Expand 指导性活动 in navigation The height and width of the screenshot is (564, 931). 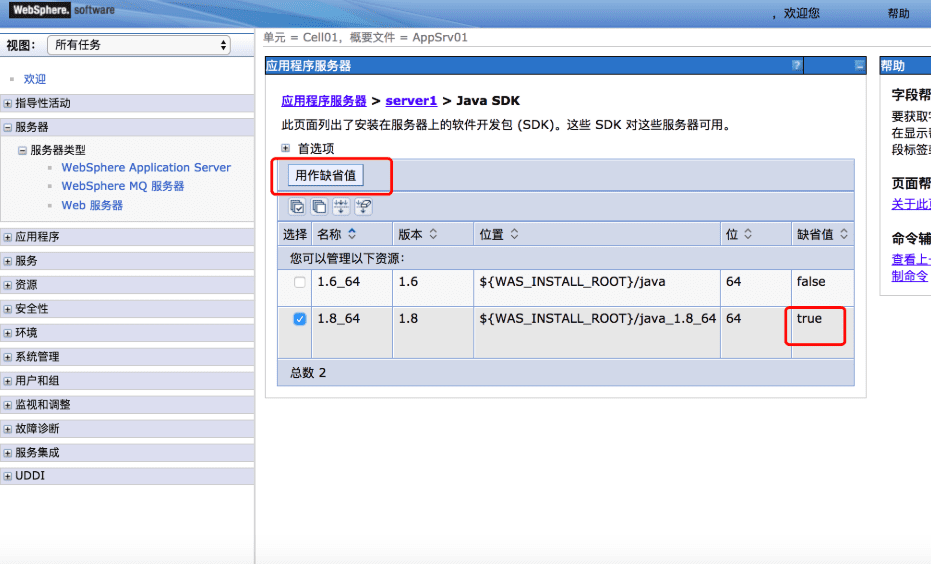pyautogui.click(x=7, y=103)
